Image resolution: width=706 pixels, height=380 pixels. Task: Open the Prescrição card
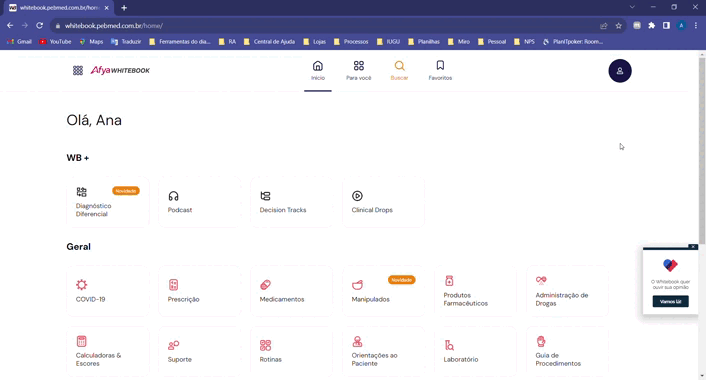coord(200,291)
